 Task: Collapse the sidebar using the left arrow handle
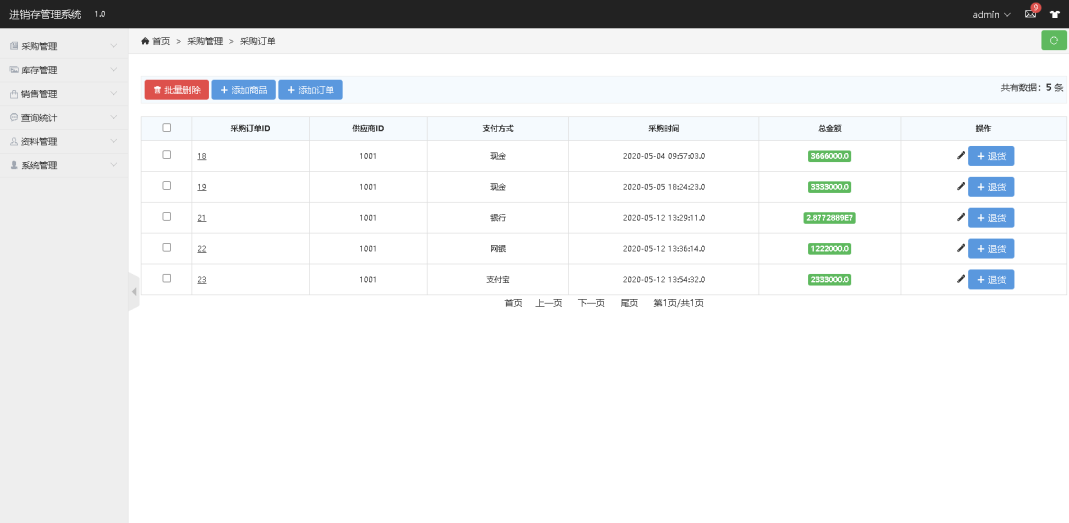134,292
